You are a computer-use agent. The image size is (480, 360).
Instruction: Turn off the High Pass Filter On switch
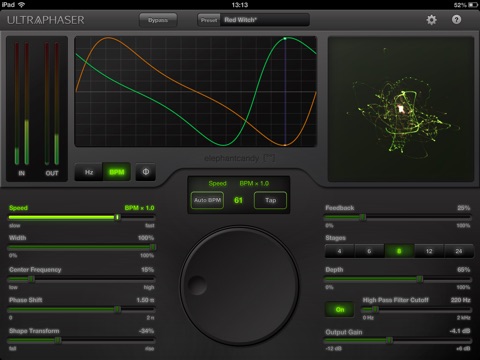[x=340, y=309]
